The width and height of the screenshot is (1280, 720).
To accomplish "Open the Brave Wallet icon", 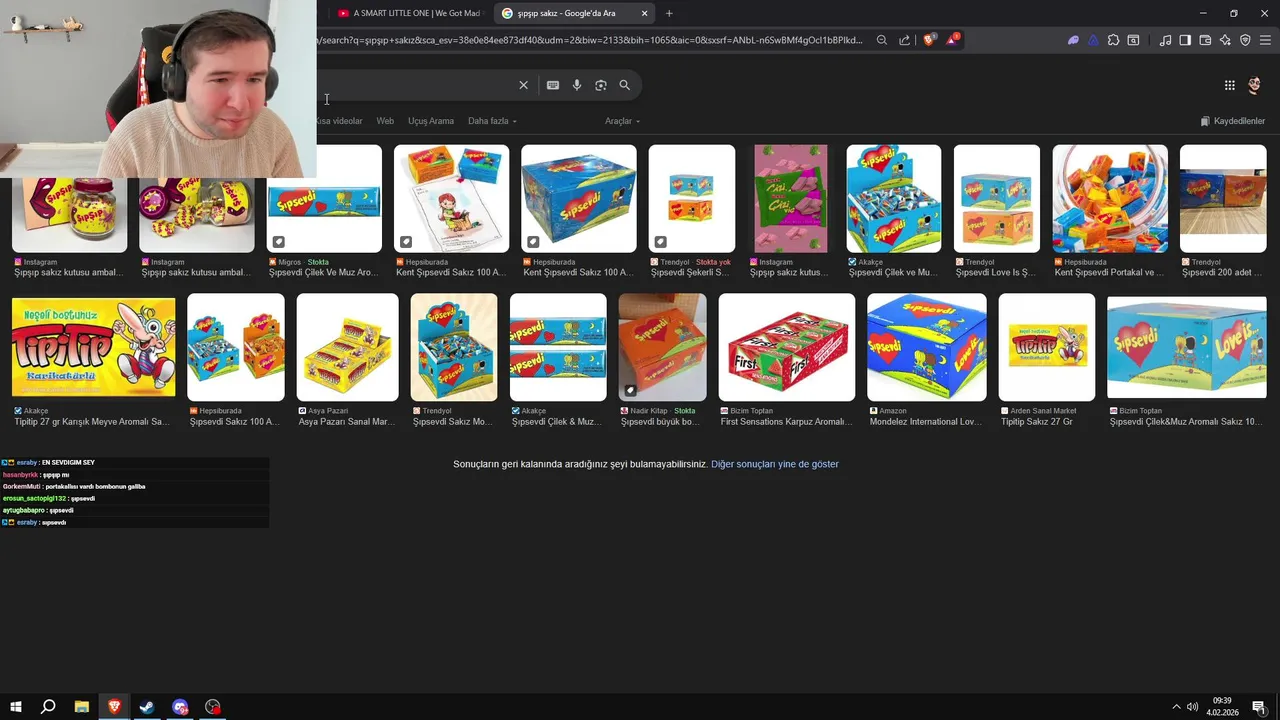I will [1205, 40].
